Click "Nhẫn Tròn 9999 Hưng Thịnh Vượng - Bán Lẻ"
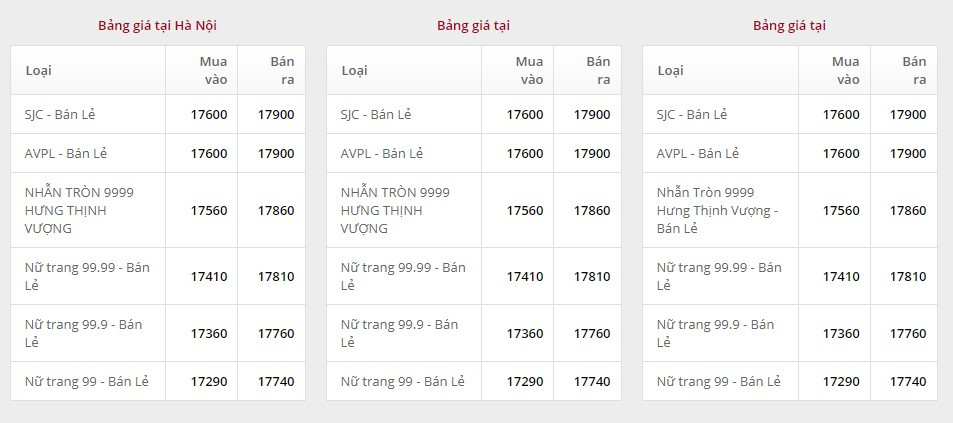Image resolution: width=953 pixels, height=423 pixels. tap(716, 210)
